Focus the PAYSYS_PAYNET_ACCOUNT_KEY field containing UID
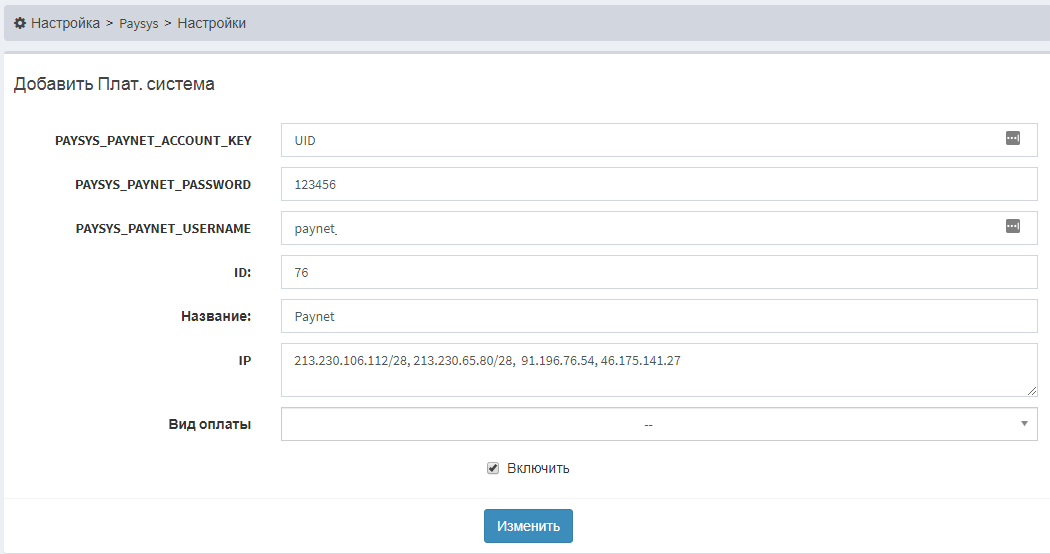Screen dimensions: 1050x554 pyautogui.click(x=640, y=141)
